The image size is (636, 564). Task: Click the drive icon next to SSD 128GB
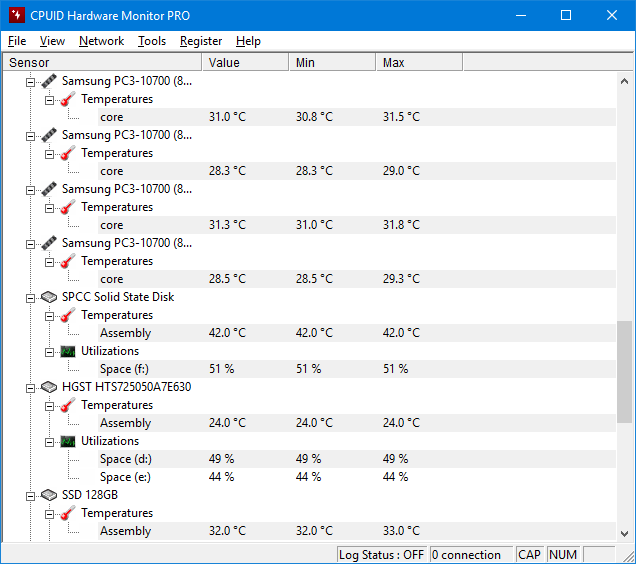pyautogui.click(x=49, y=495)
